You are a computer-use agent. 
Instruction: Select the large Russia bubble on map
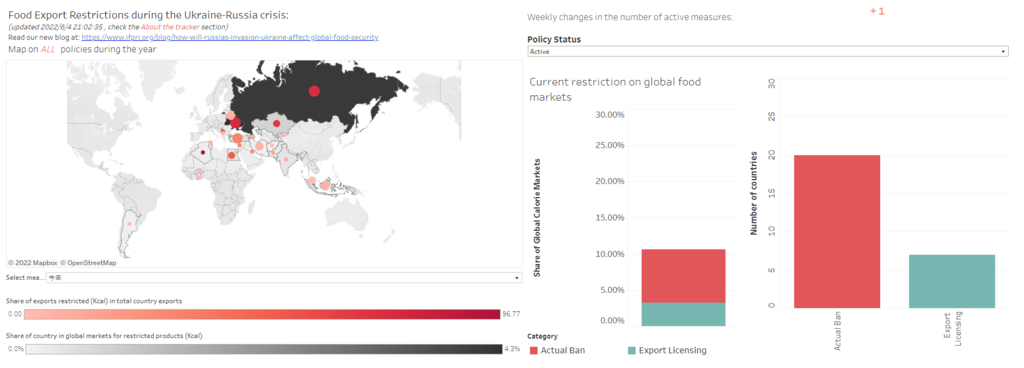coord(314,91)
